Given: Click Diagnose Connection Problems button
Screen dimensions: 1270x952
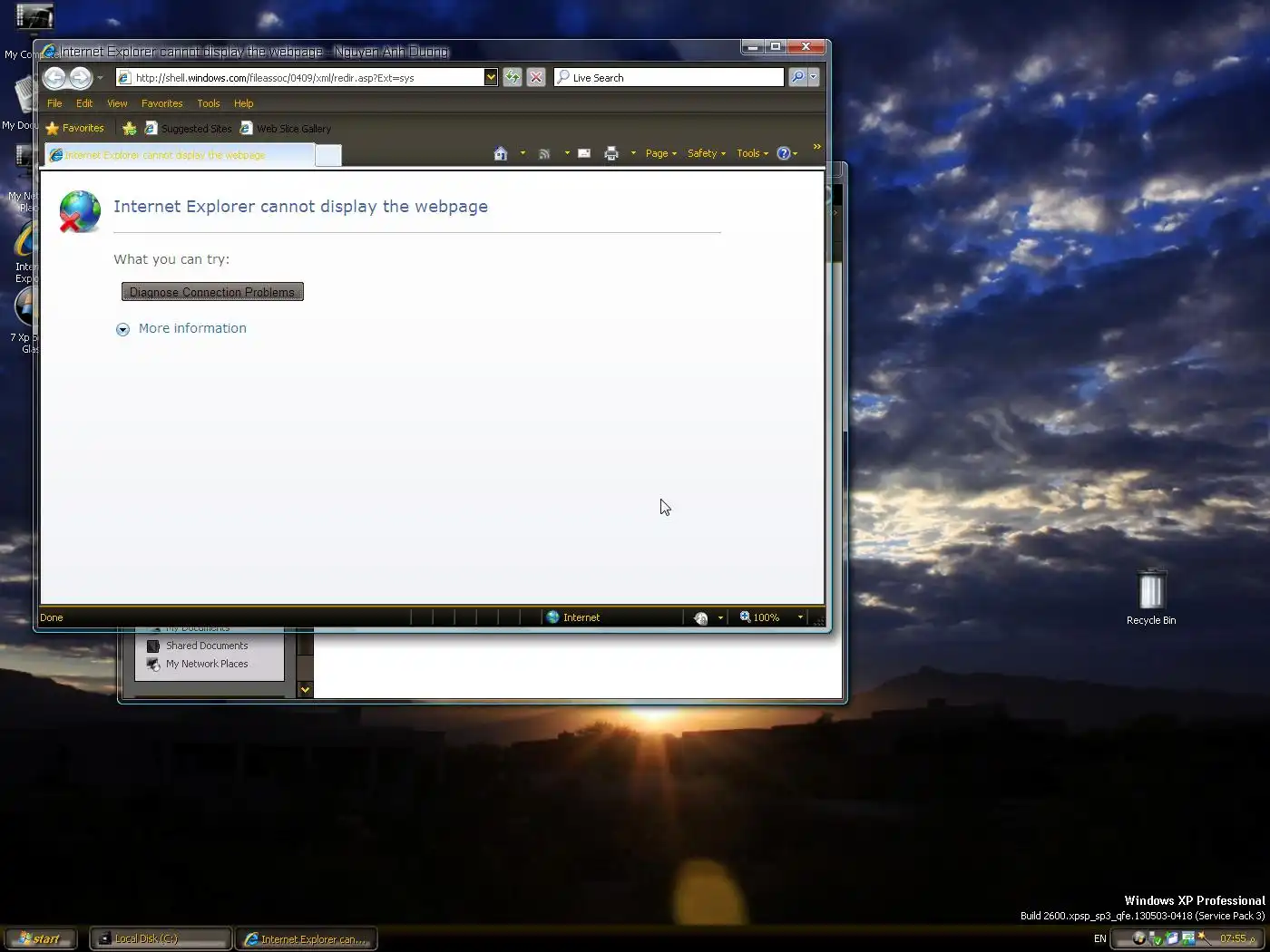Looking at the screenshot, I should (x=212, y=292).
